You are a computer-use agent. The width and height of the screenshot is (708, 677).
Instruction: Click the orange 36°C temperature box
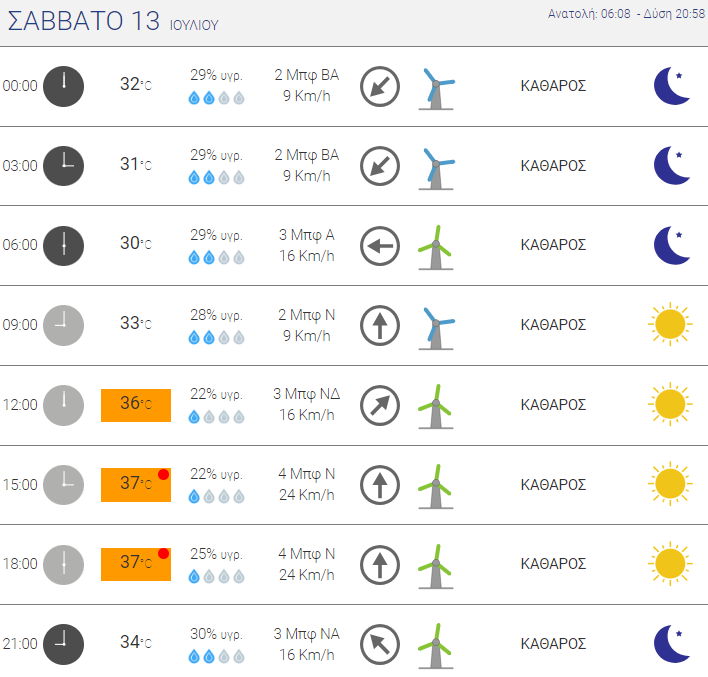pos(136,405)
